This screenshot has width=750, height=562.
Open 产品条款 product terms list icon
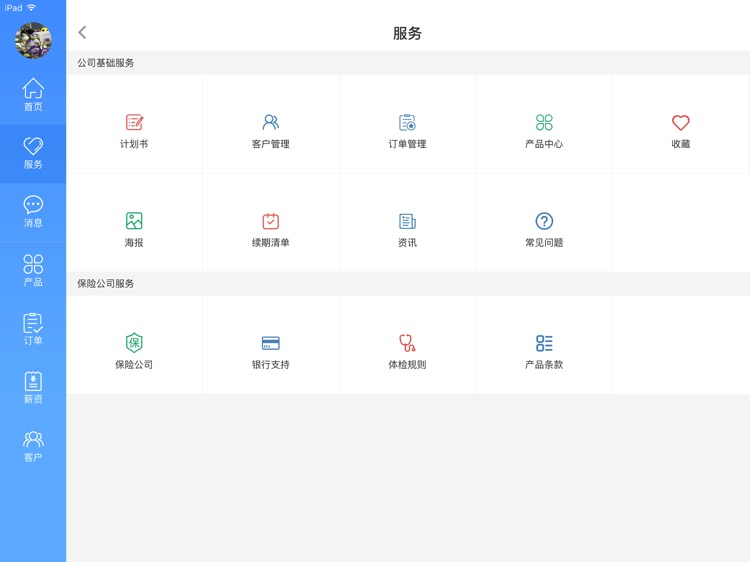pos(544,343)
